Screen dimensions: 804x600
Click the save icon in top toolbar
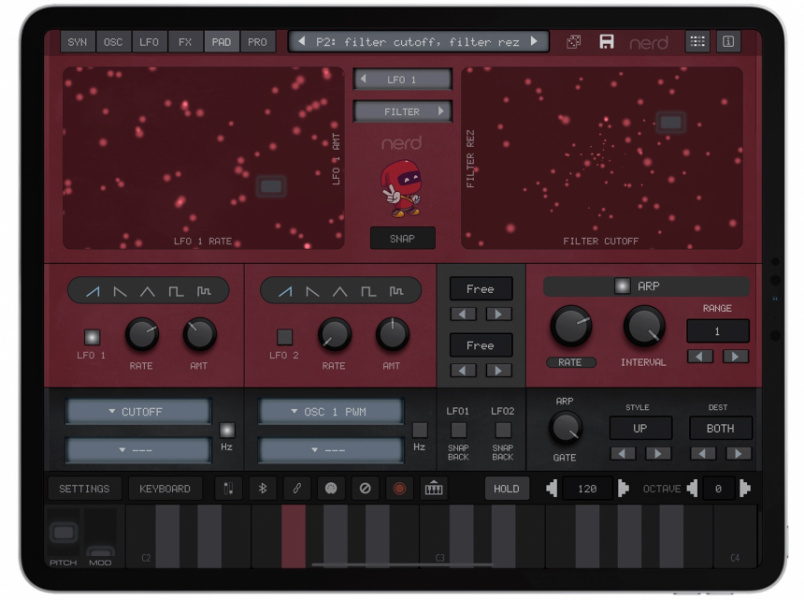click(608, 41)
